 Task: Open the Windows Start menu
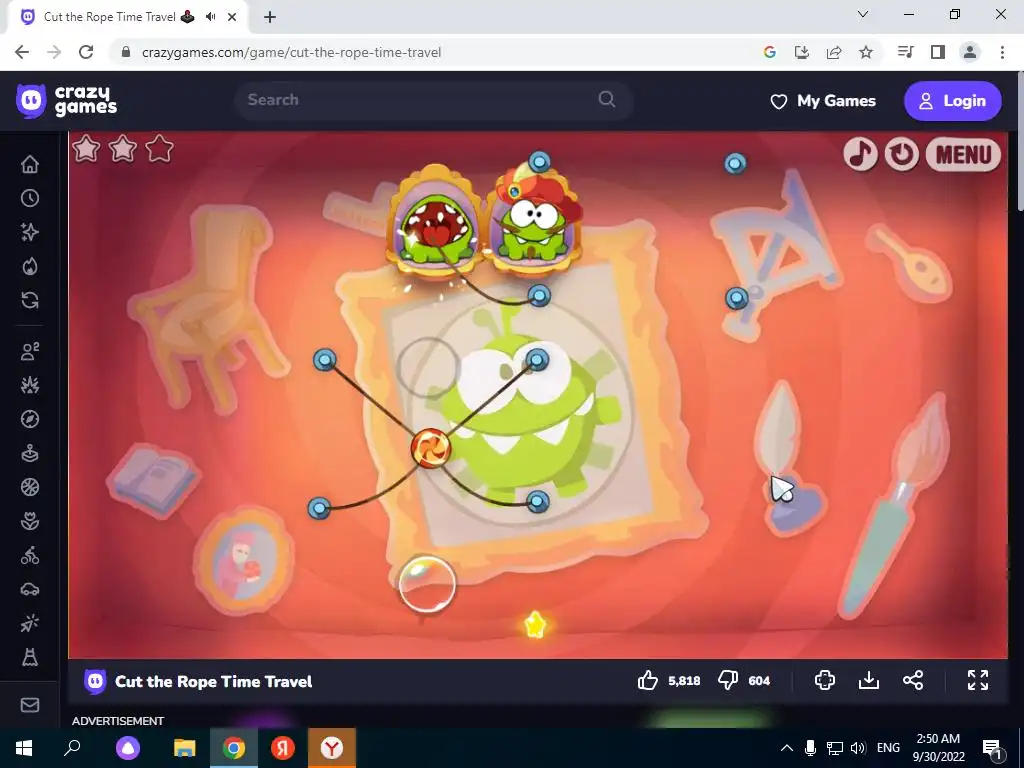(24, 748)
